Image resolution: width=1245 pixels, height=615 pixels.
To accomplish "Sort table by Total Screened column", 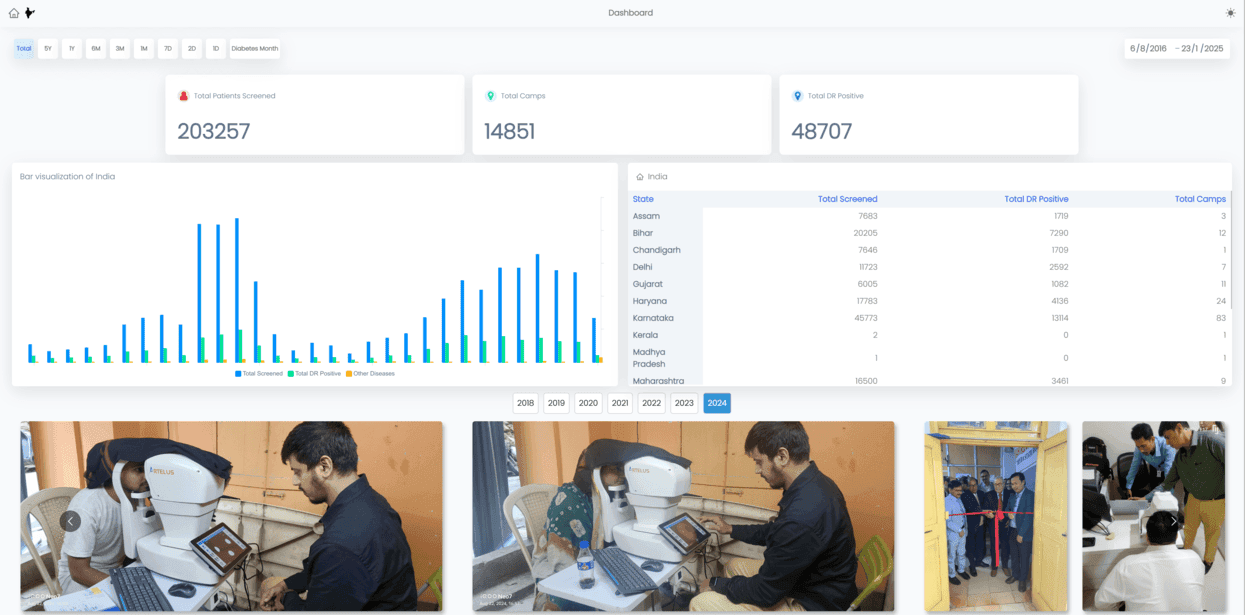I will [x=847, y=199].
